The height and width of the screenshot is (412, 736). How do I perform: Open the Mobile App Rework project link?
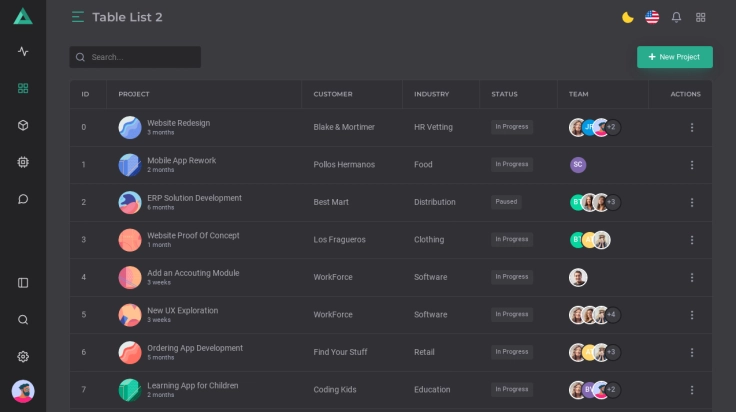181,160
